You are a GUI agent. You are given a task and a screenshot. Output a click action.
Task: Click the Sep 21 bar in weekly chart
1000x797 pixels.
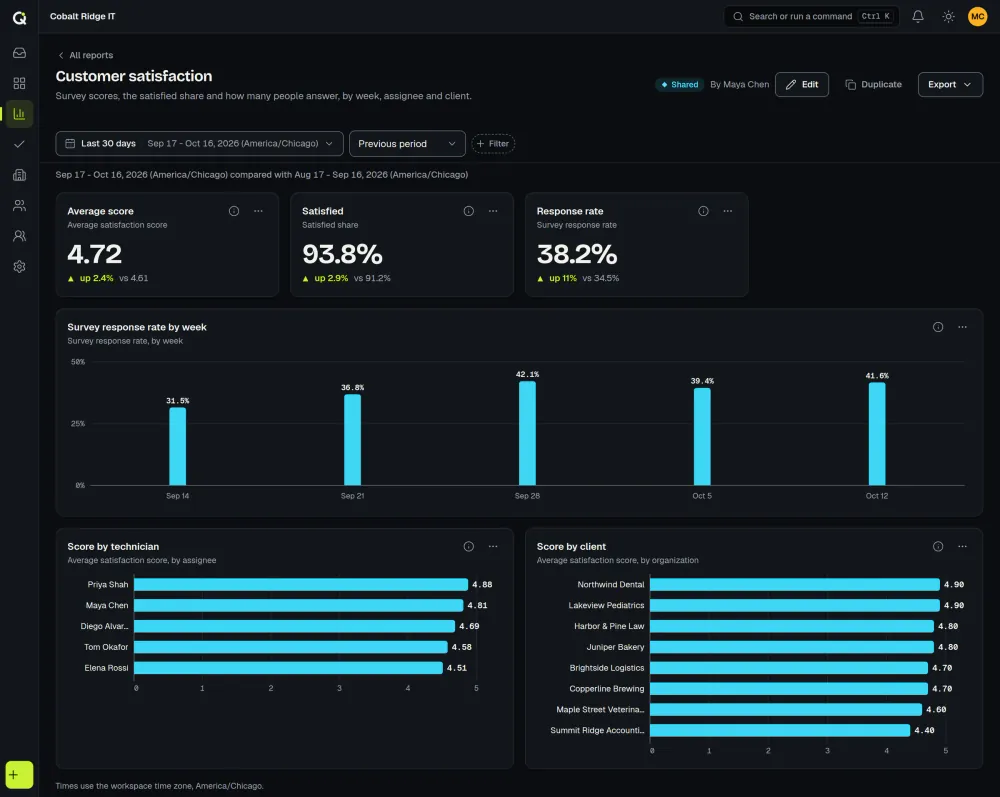click(x=352, y=440)
